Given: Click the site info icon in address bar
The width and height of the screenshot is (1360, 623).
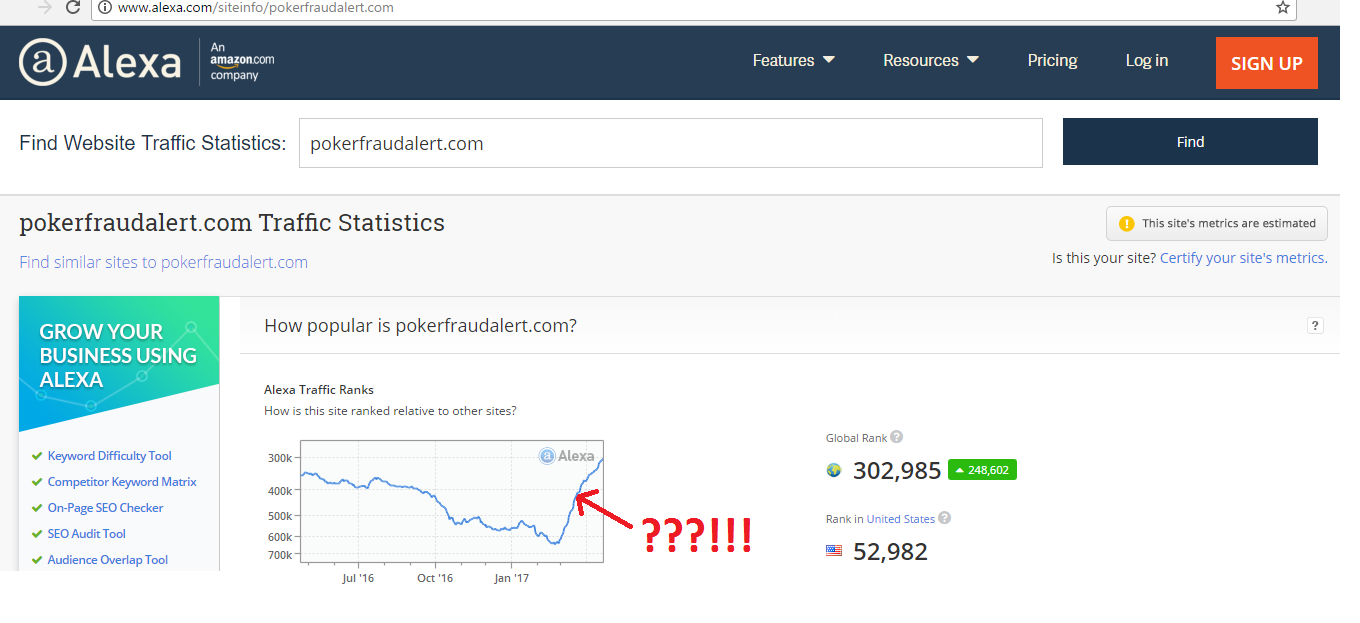Looking at the screenshot, I should click(x=105, y=8).
